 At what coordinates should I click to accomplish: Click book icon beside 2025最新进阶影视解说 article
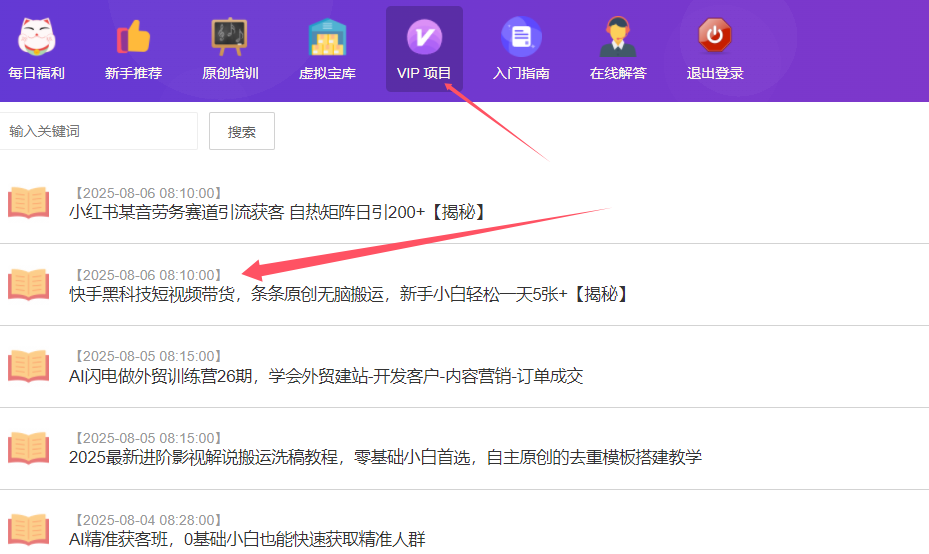coord(28,448)
